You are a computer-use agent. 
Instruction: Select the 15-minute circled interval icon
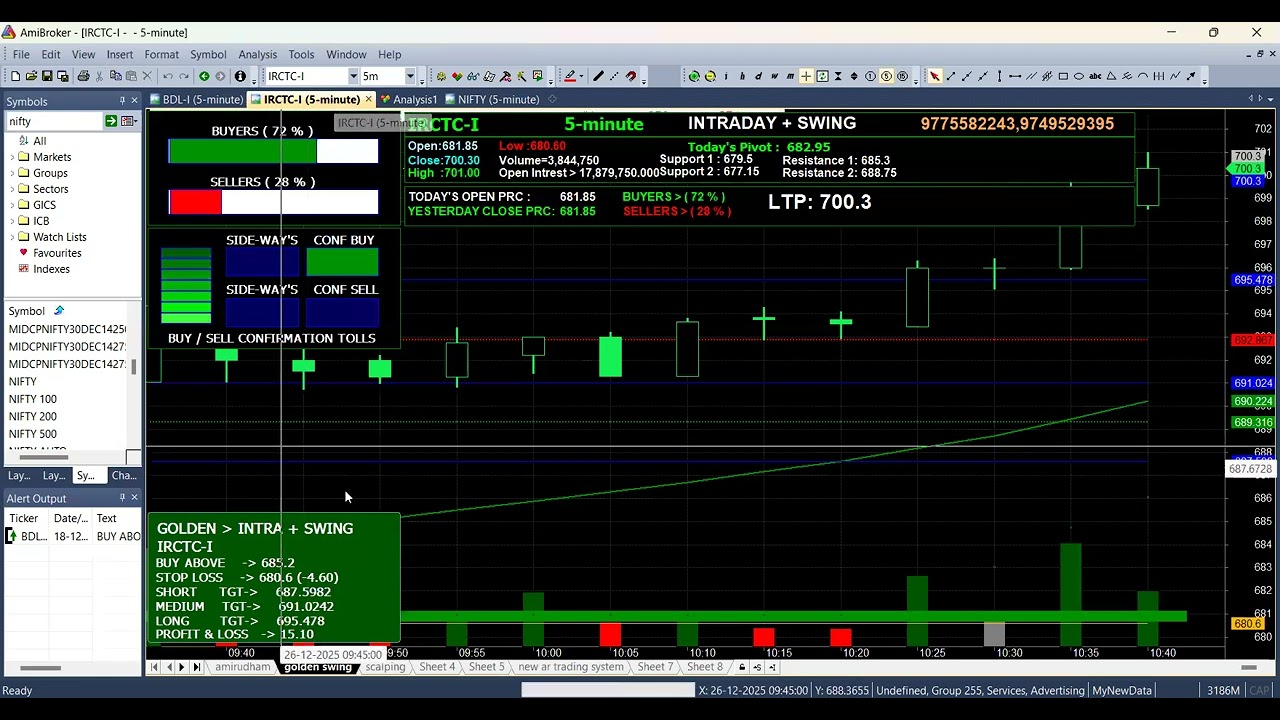[x=902, y=76]
